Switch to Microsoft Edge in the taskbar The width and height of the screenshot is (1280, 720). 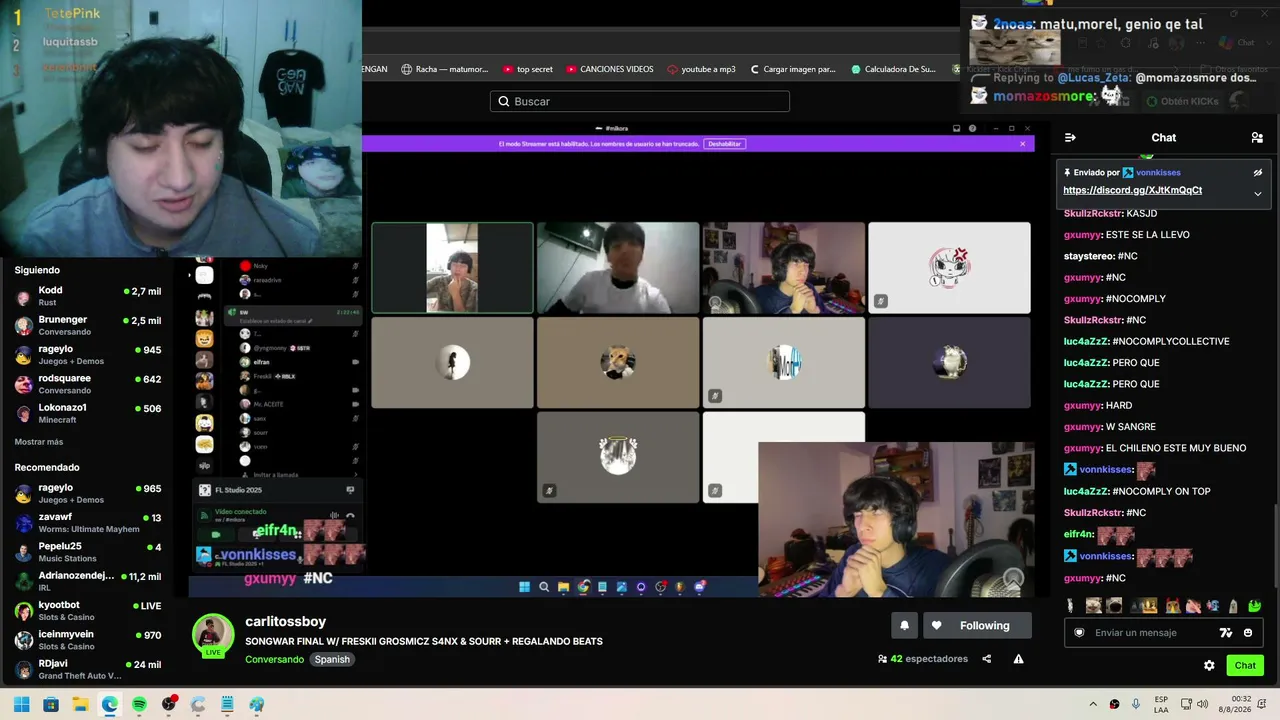[109, 705]
